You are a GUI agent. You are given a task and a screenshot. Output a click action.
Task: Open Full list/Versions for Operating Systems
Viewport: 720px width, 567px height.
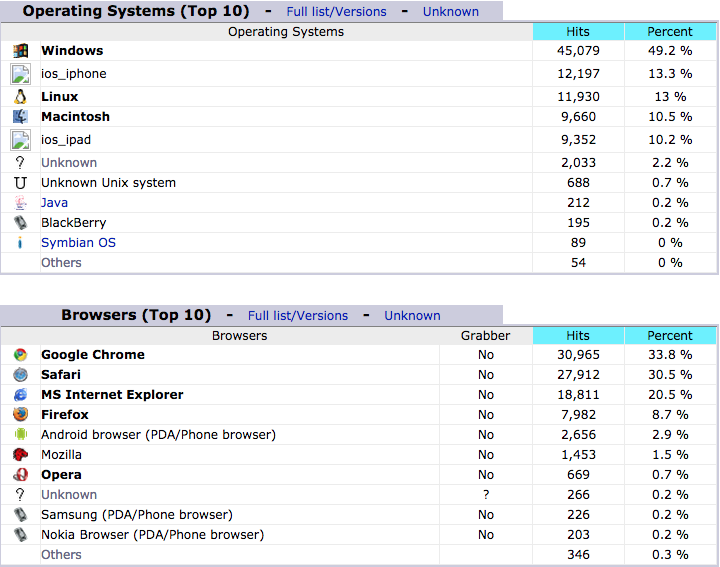click(x=337, y=11)
